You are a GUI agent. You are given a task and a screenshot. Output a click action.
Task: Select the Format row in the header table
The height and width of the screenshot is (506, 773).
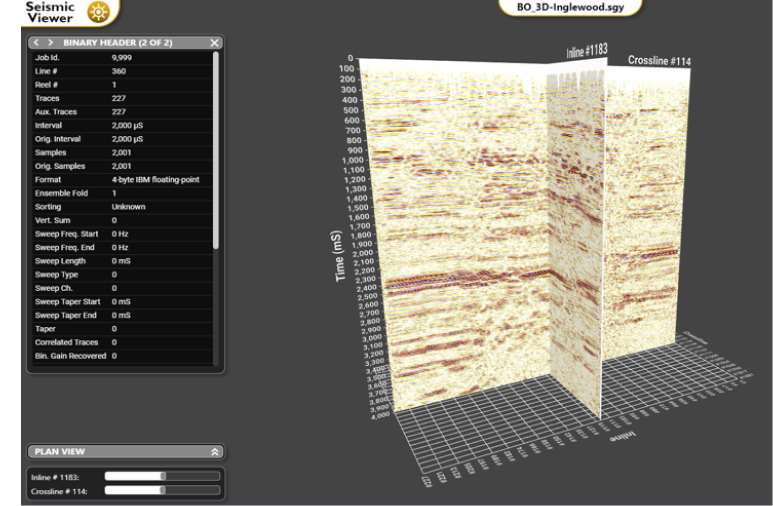click(120, 180)
